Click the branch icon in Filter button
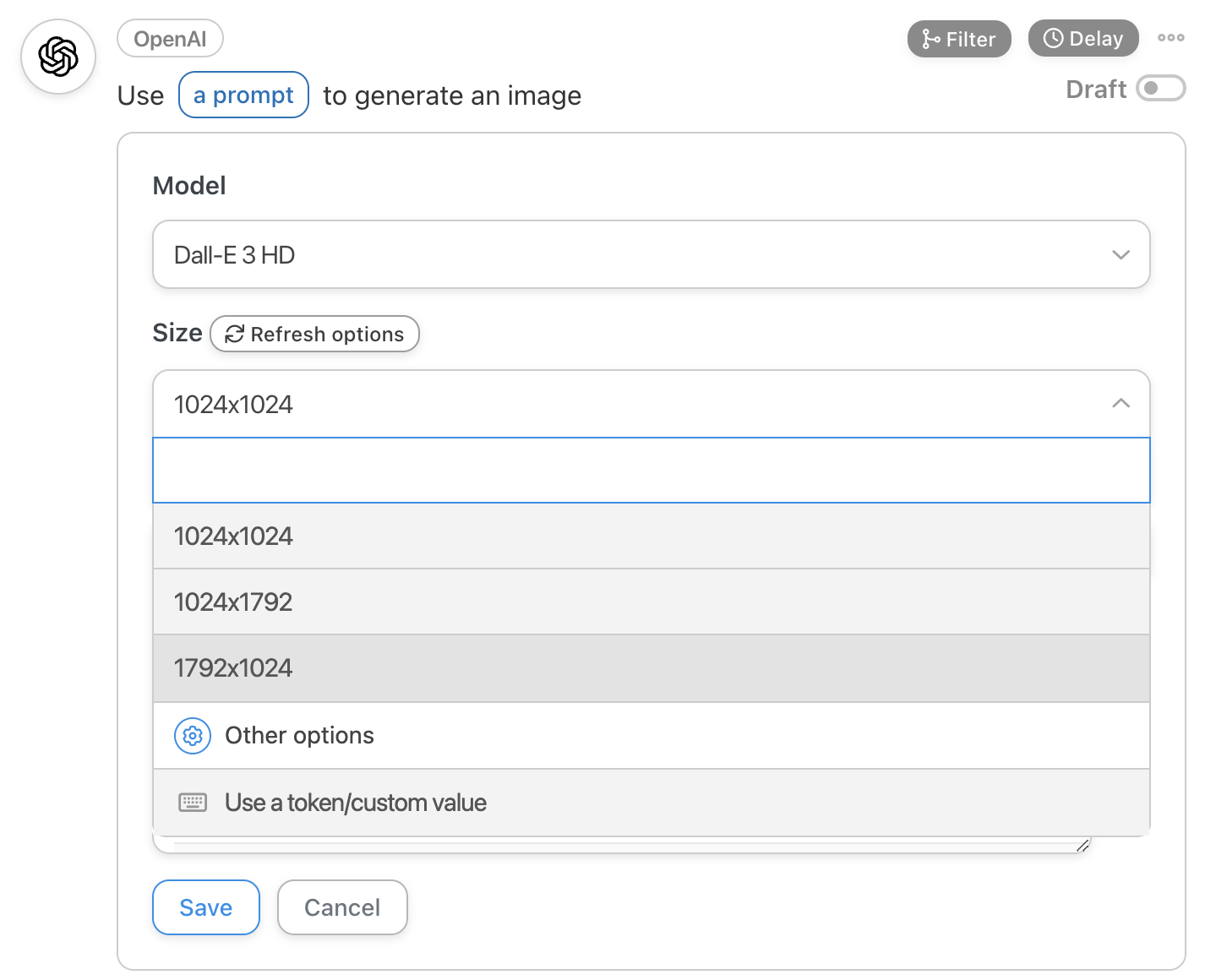Screen dimensions: 1205x980 [x=930, y=39]
